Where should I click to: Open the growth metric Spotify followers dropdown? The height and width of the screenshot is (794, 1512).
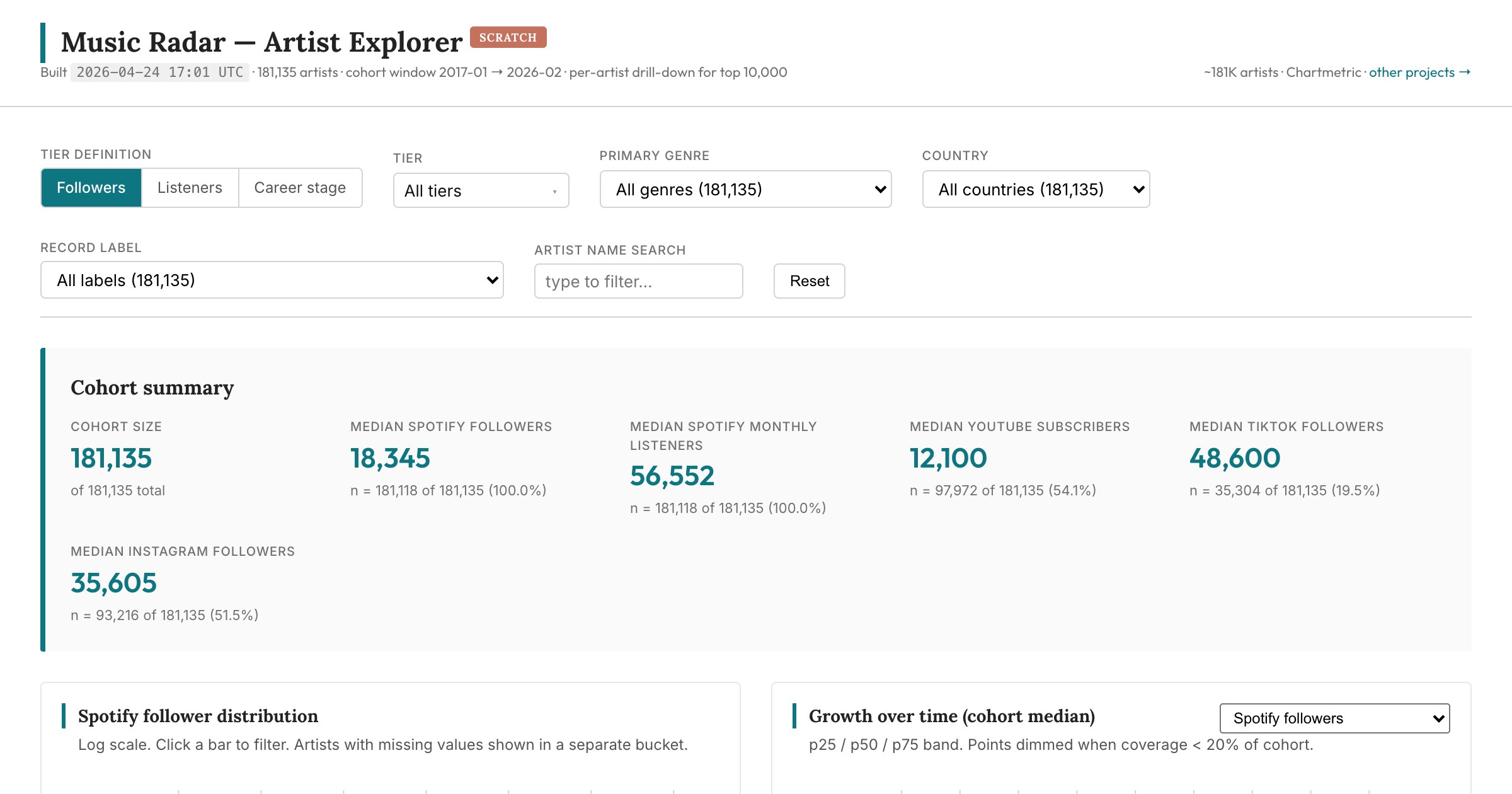[1334, 718]
